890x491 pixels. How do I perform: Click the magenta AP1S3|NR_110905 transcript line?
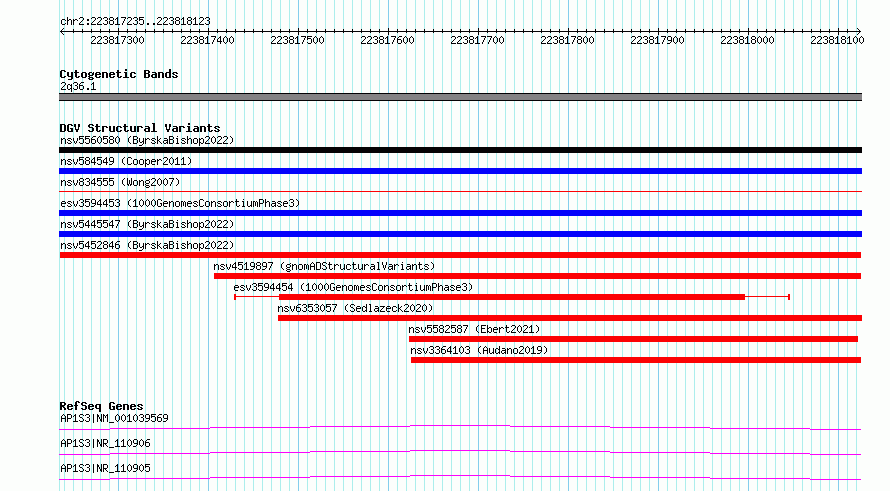pos(460,477)
